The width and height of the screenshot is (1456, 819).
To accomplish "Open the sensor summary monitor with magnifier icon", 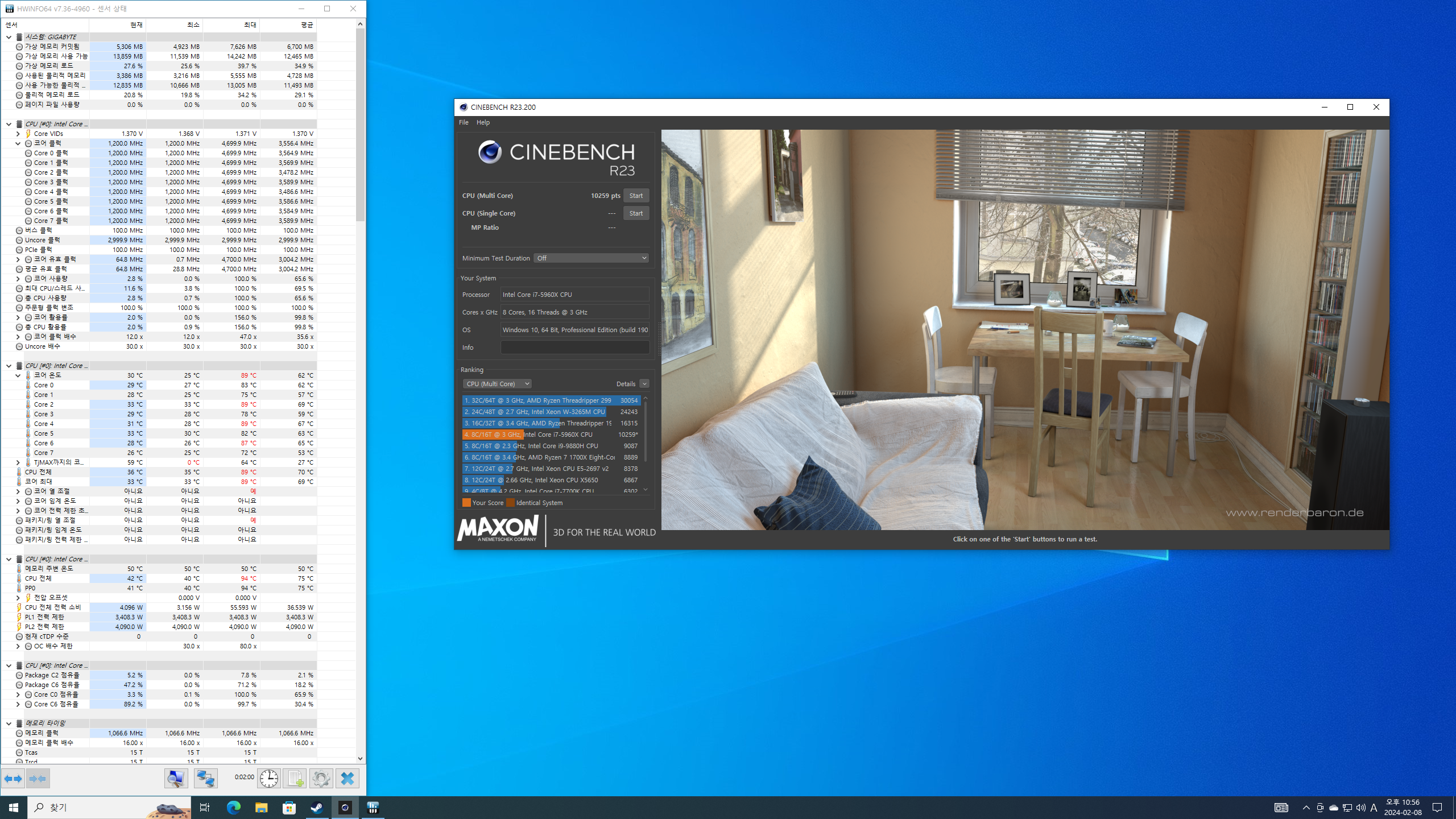I will tap(176, 779).
